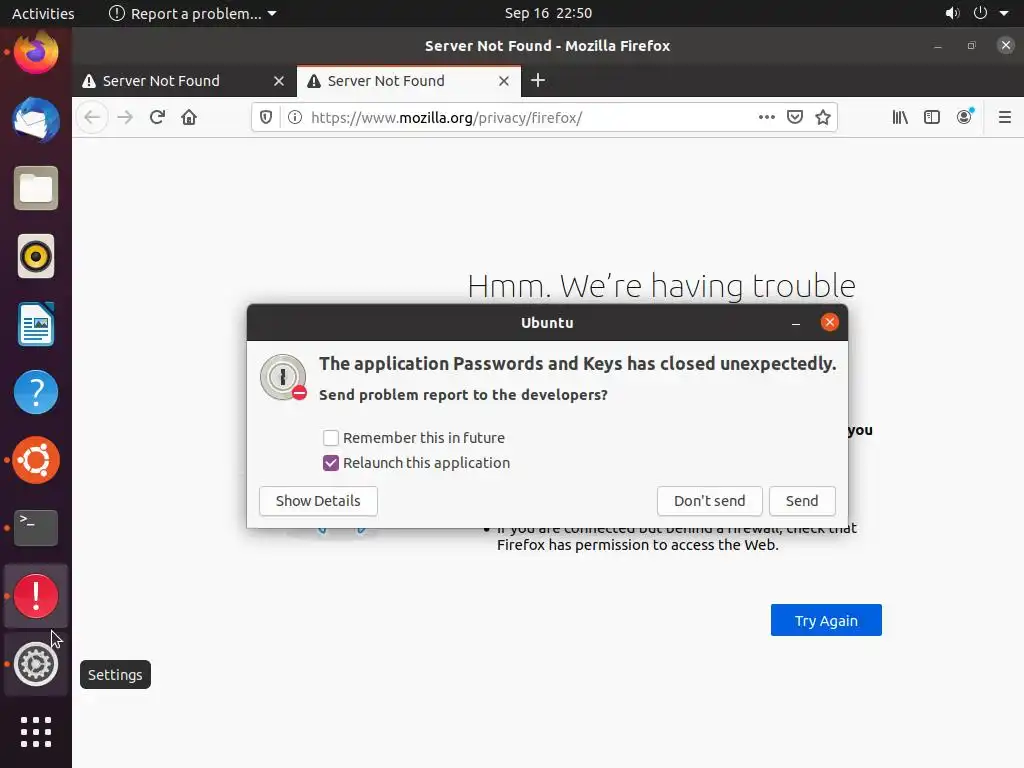Image resolution: width=1024 pixels, height=768 pixels.
Task: Launch LibreOffice Writer from the dock
Action: point(36,325)
